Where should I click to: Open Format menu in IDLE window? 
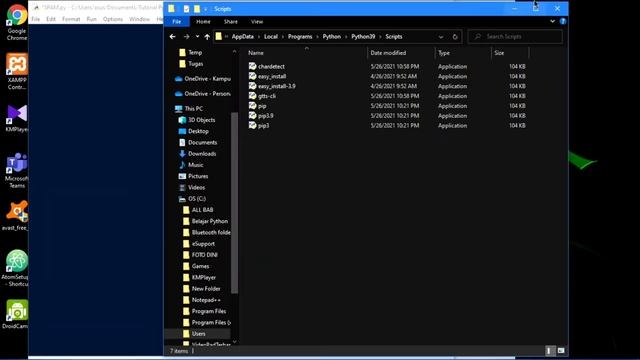pos(71,19)
